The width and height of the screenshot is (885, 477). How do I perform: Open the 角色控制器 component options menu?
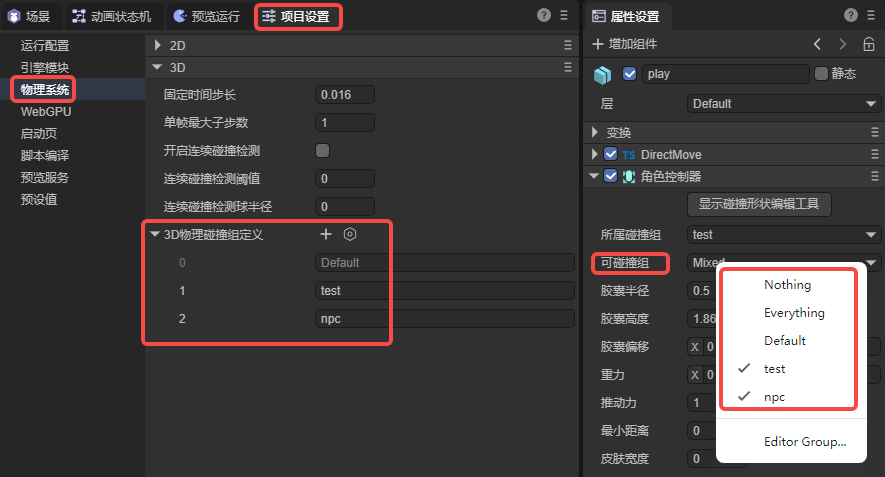coord(873,176)
